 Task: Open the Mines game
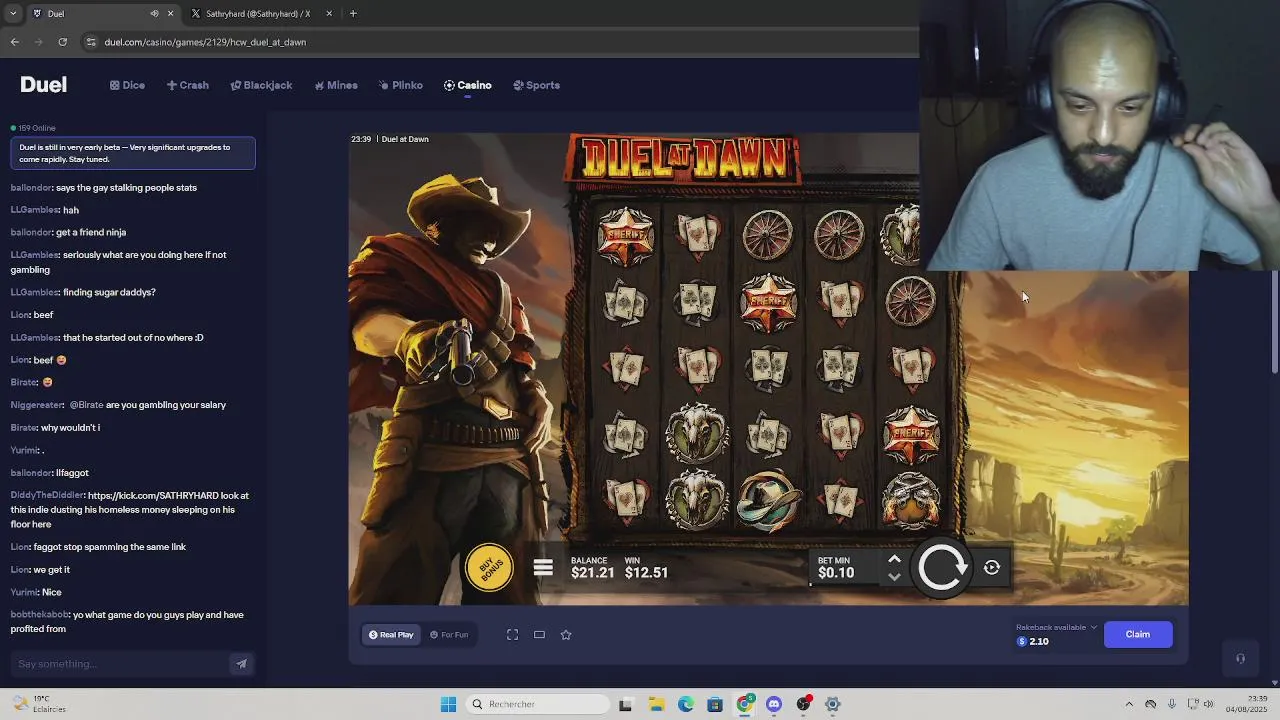[x=336, y=85]
